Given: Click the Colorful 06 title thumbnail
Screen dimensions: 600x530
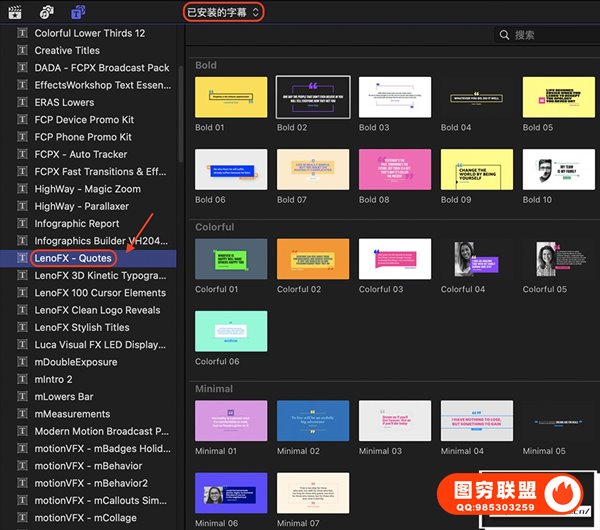Looking at the screenshot, I should click(231, 331).
